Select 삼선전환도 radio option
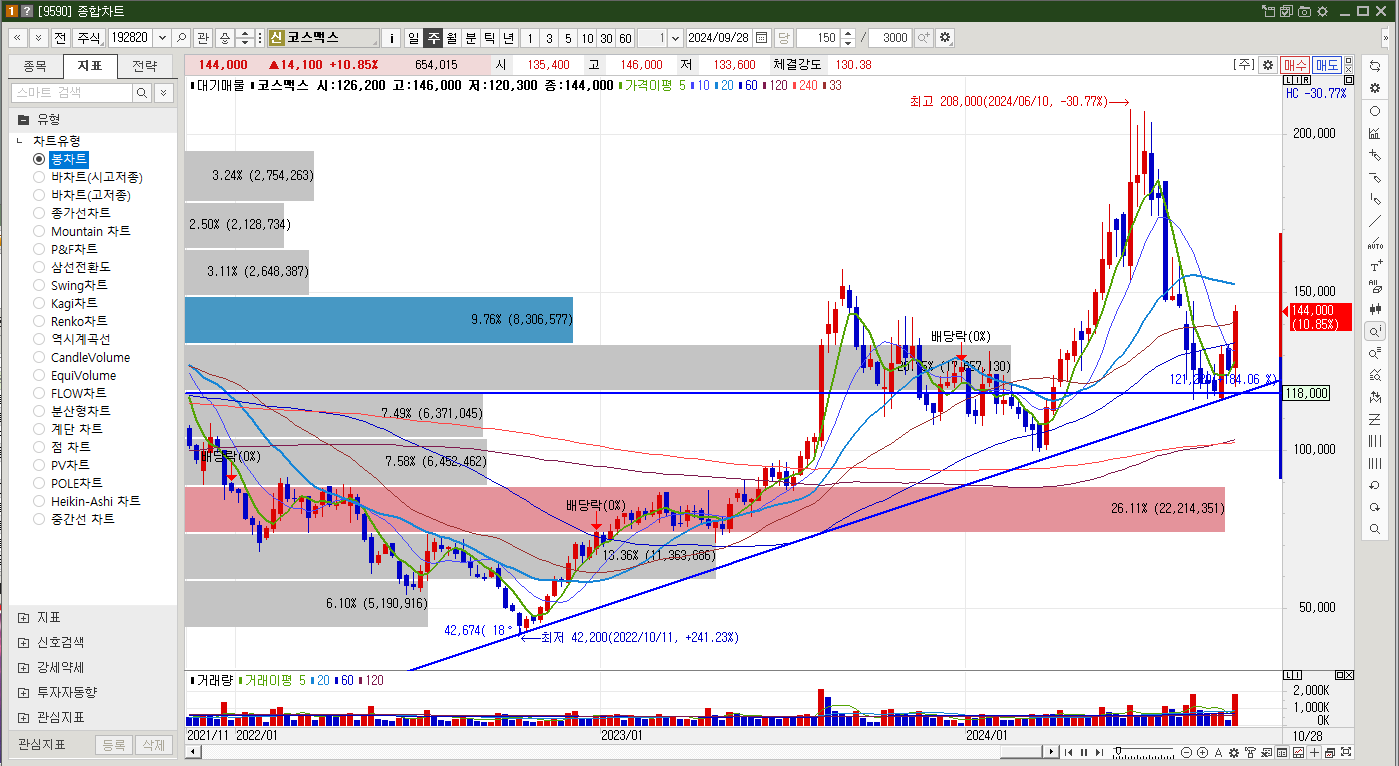Image resolution: width=1399 pixels, height=766 pixels. (39, 267)
